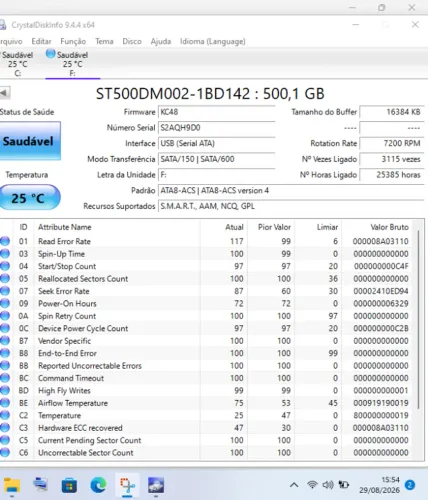Open Snipping Tool from the taskbar
The height and width of the screenshot is (500, 428).
coord(127,486)
